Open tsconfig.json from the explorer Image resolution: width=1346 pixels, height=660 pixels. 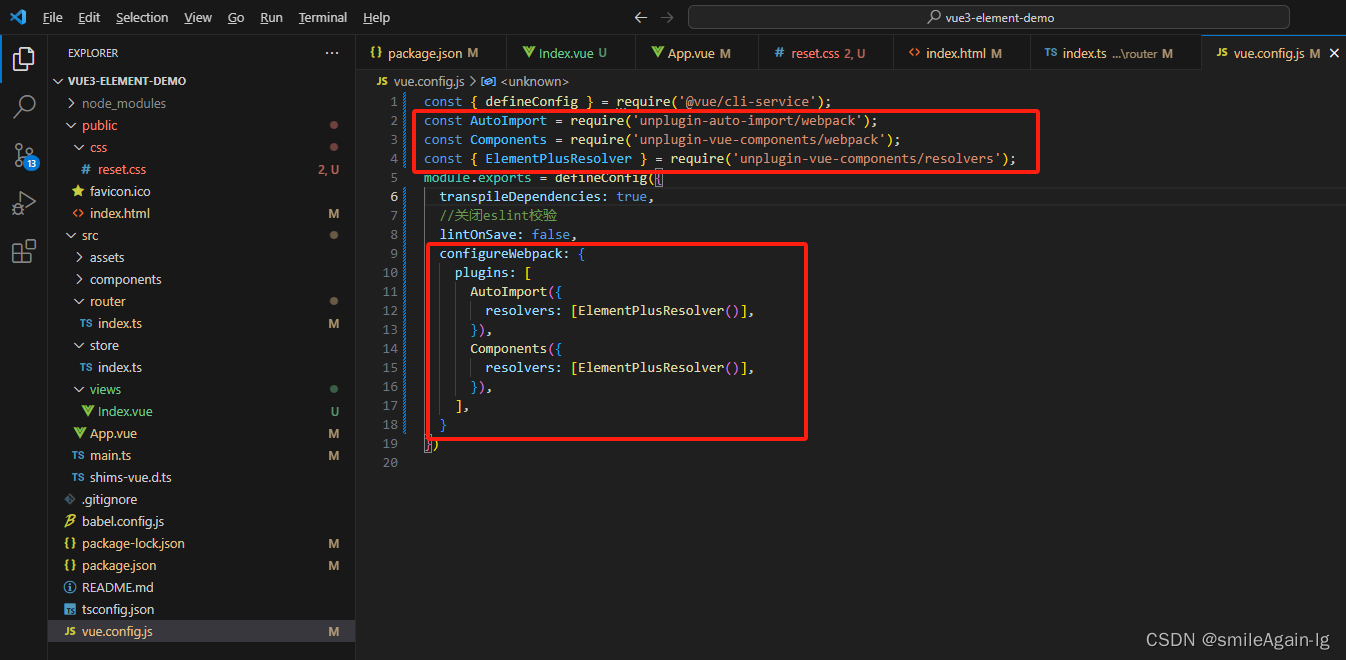pyautogui.click(x=117, y=609)
